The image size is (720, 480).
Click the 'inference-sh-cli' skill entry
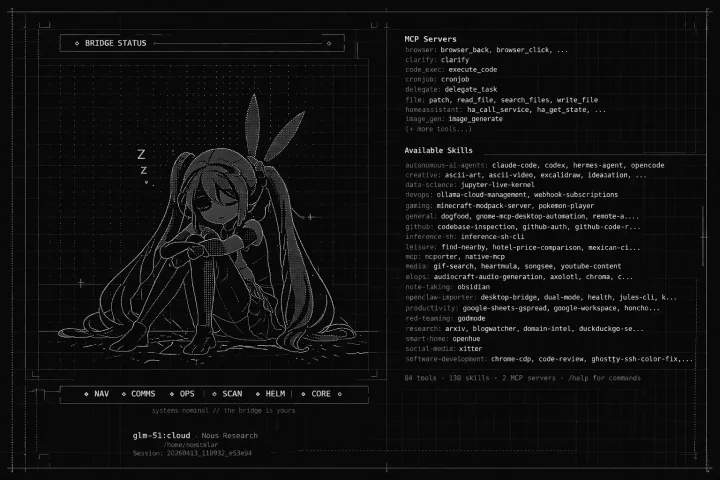point(492,237)
